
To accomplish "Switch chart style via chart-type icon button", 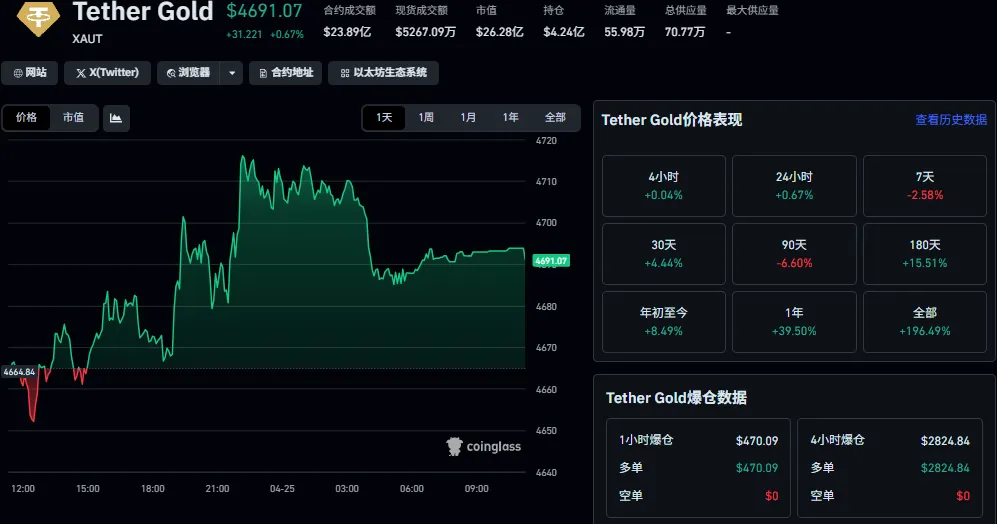I will pos(116,118).
